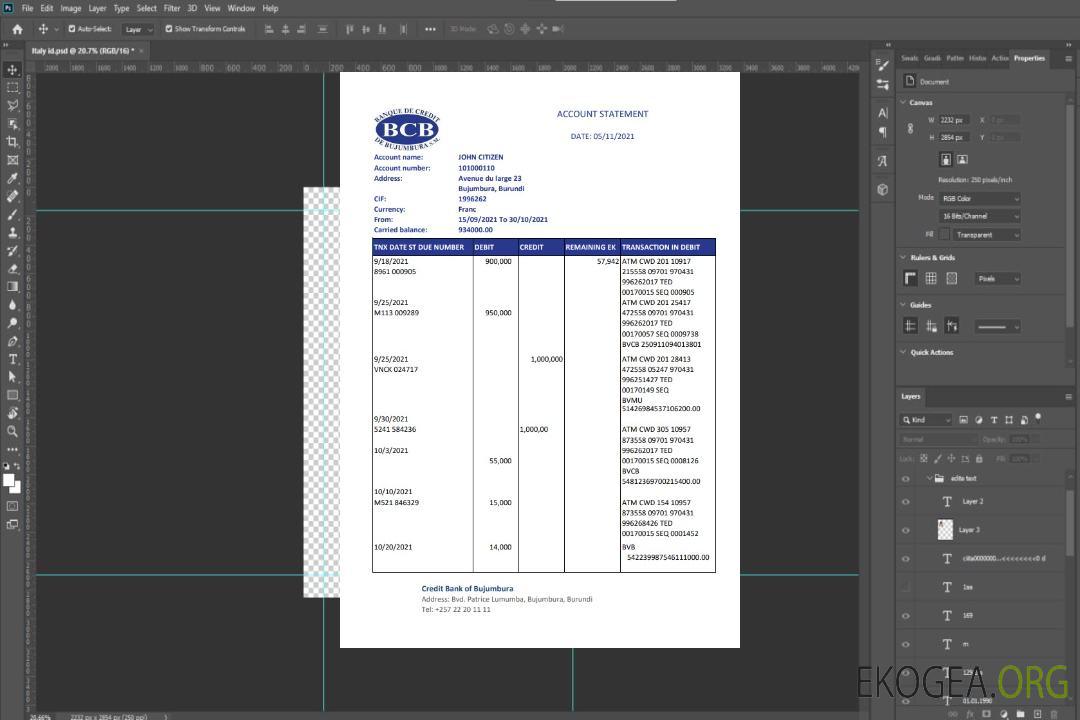The width and height of the screenshot is (1080, 720).
Task: Hide the 'edite text' layer group
Action: (x=906, y=479)
